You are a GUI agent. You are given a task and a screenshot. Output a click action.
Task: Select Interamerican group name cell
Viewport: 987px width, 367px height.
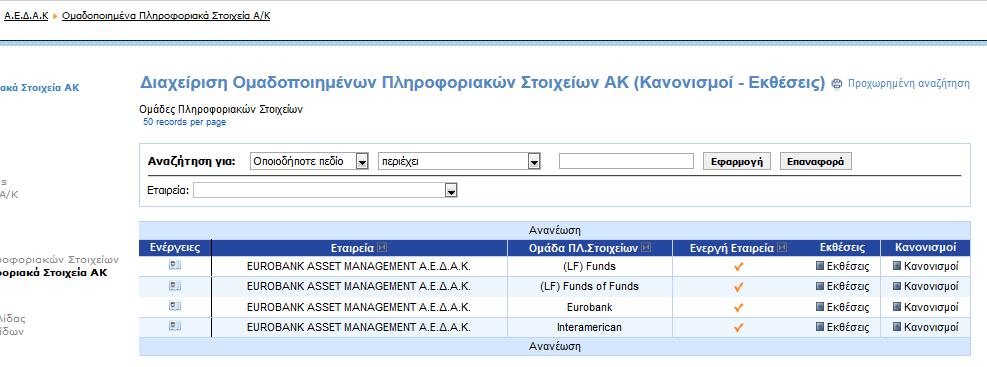(x=590, y=327)
